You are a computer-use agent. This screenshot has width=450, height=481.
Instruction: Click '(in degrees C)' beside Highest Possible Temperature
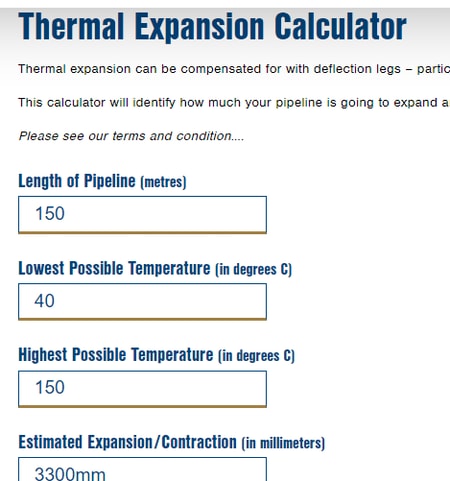tap(256, 356)
